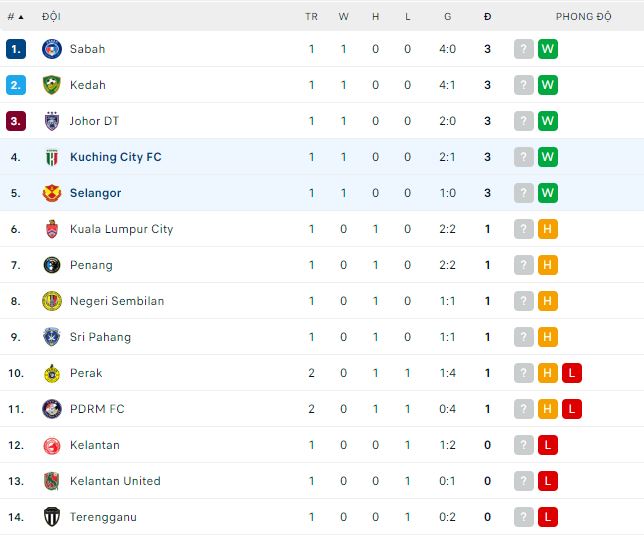Click the Perak team crest icon

(52, 373)
